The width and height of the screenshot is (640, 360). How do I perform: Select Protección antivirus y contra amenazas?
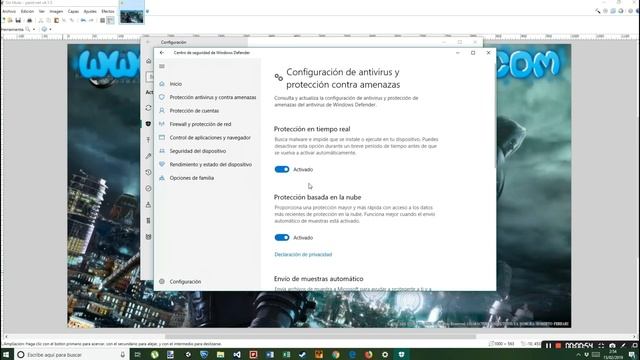[x=207, y=97]
